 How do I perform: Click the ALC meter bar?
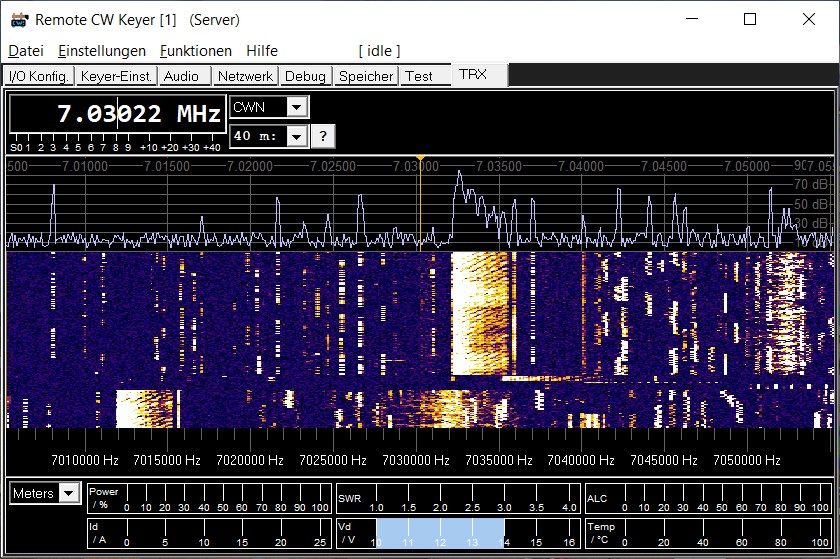[708, 498]
